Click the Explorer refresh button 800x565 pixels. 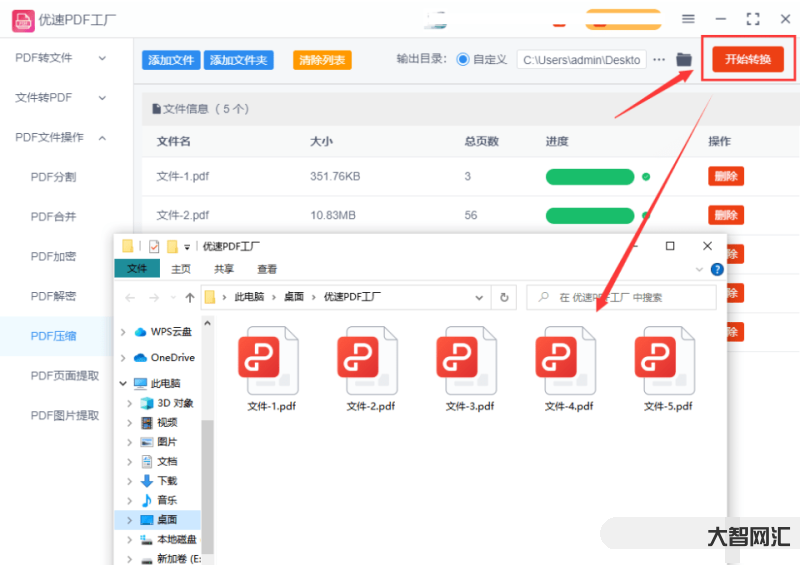[x=505, y=297]
